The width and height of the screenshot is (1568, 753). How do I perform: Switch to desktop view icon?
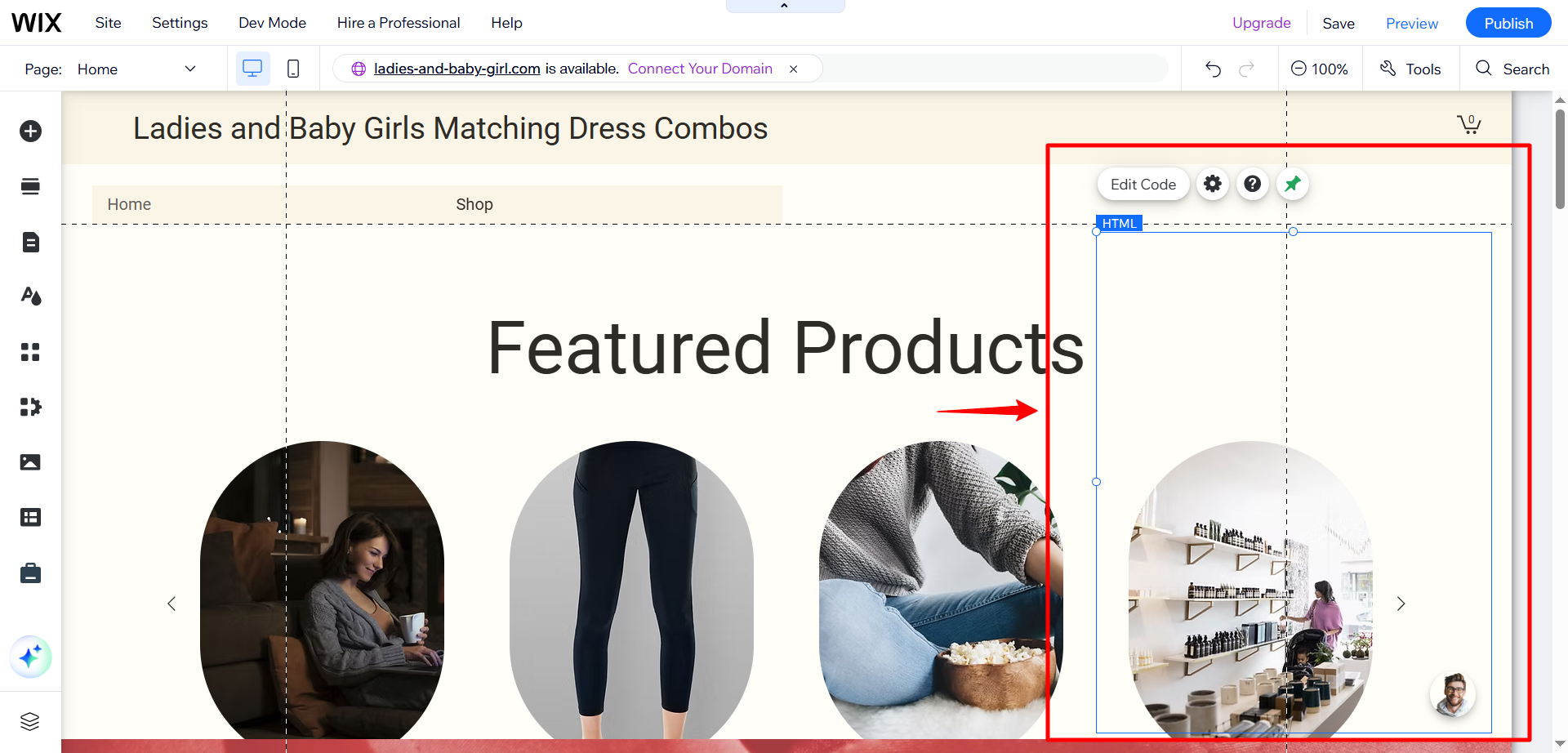[x=252, y=69]
